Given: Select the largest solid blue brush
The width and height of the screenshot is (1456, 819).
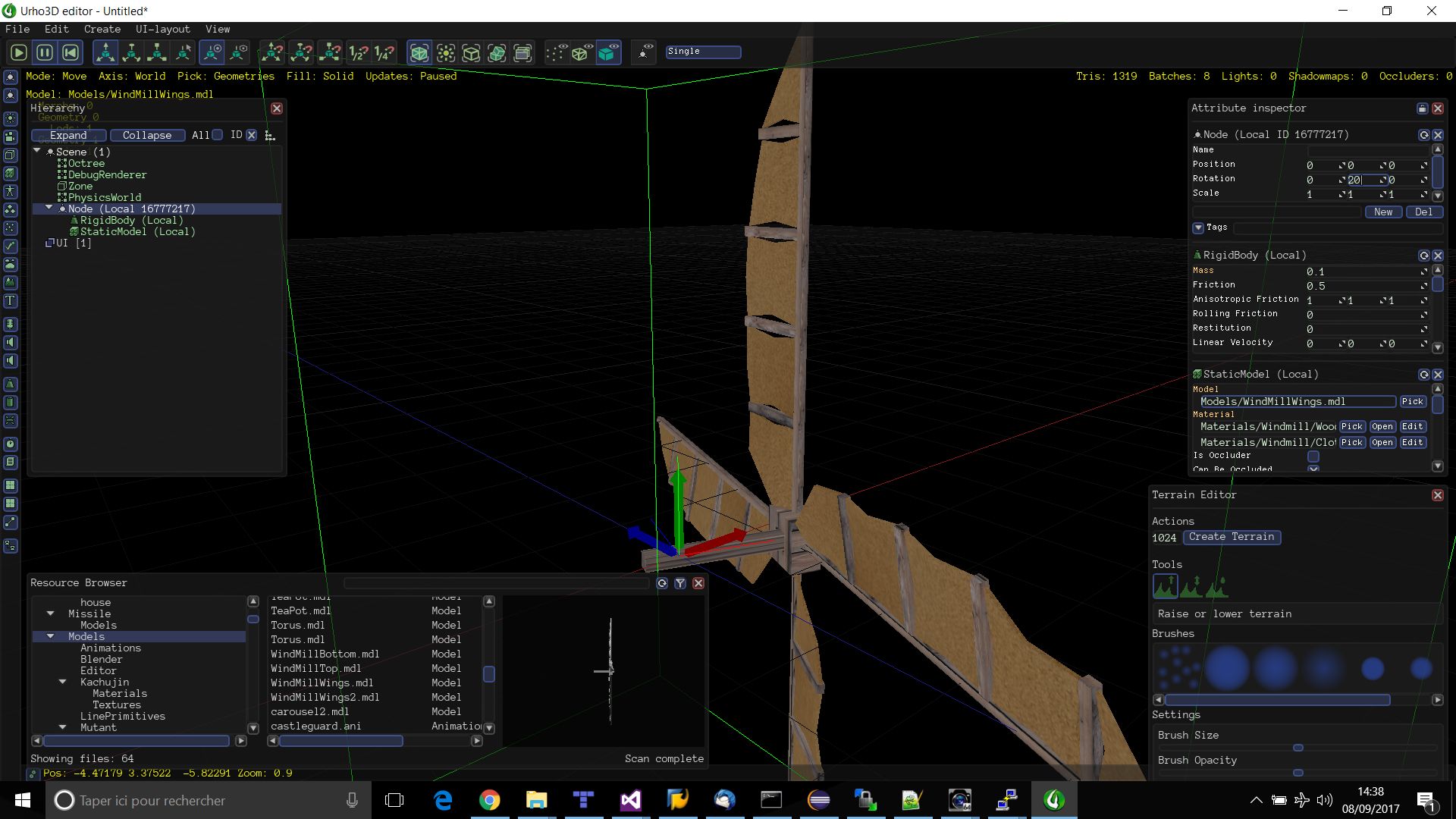Looking at the screenshot, I should [x=1227, y=668].
